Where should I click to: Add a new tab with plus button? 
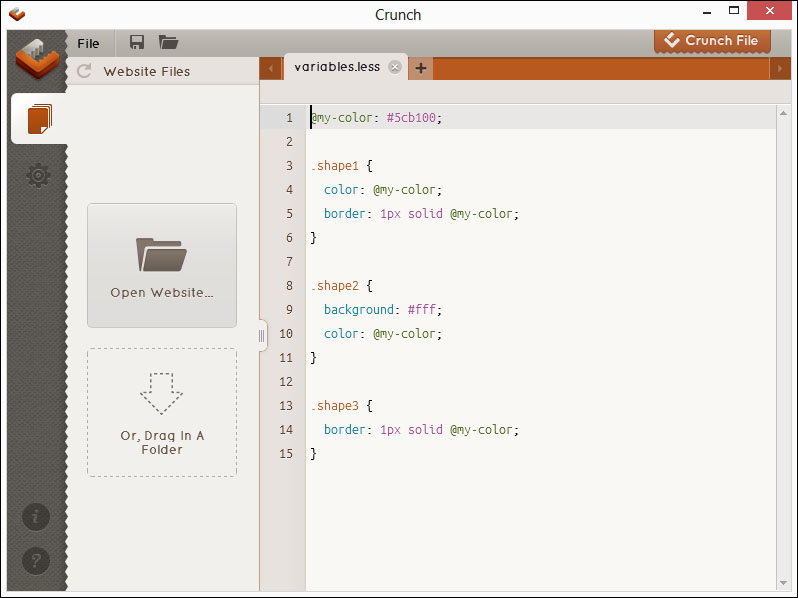click(421, 68)
